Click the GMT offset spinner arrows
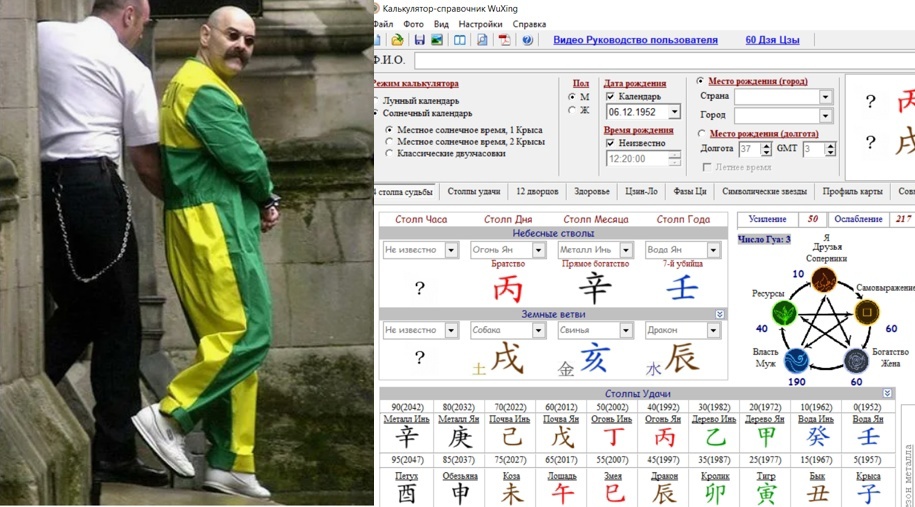This screenshot has height=507, width=915. tap(830, 149)
